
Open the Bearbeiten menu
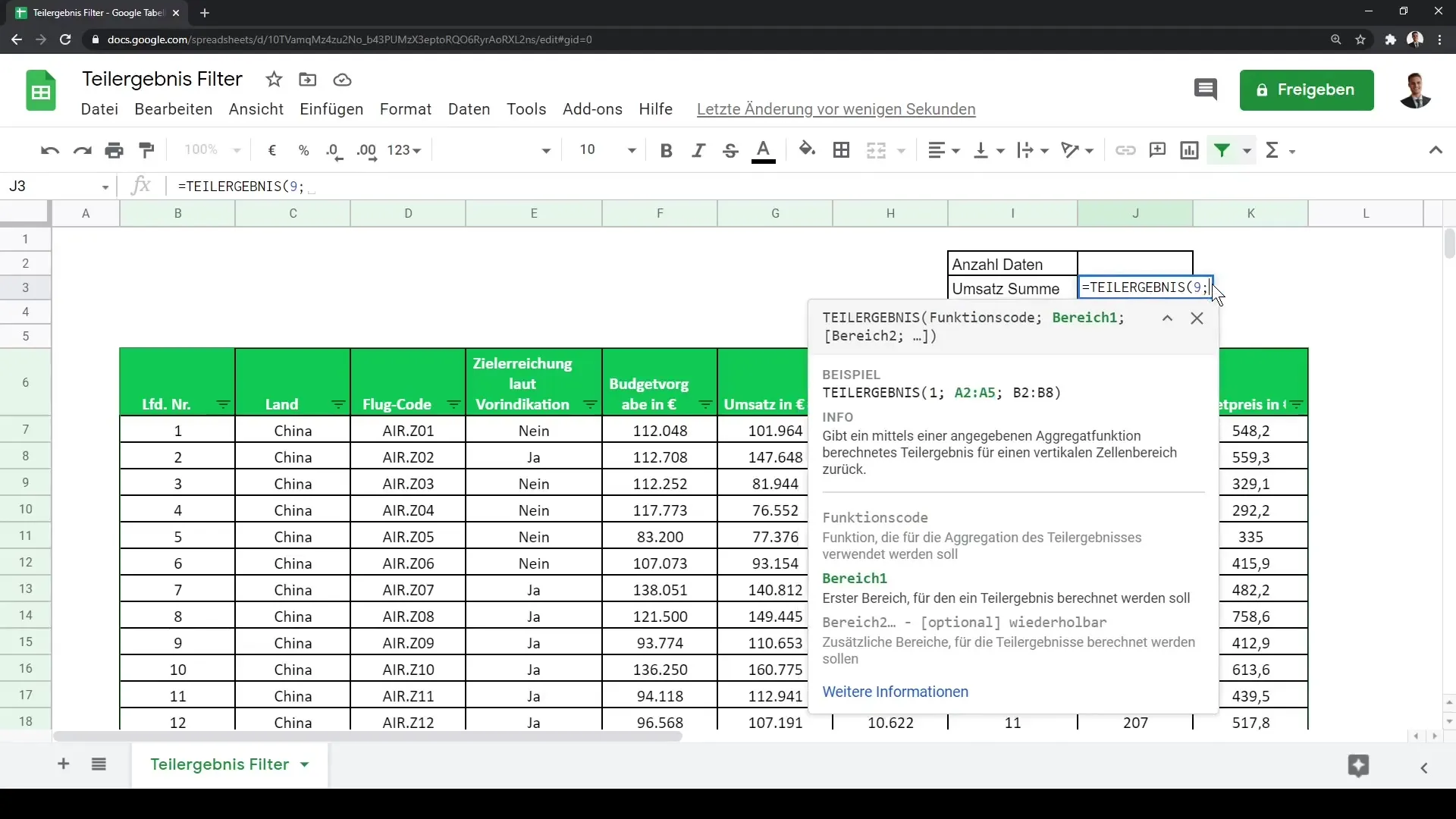click(174, 109)
